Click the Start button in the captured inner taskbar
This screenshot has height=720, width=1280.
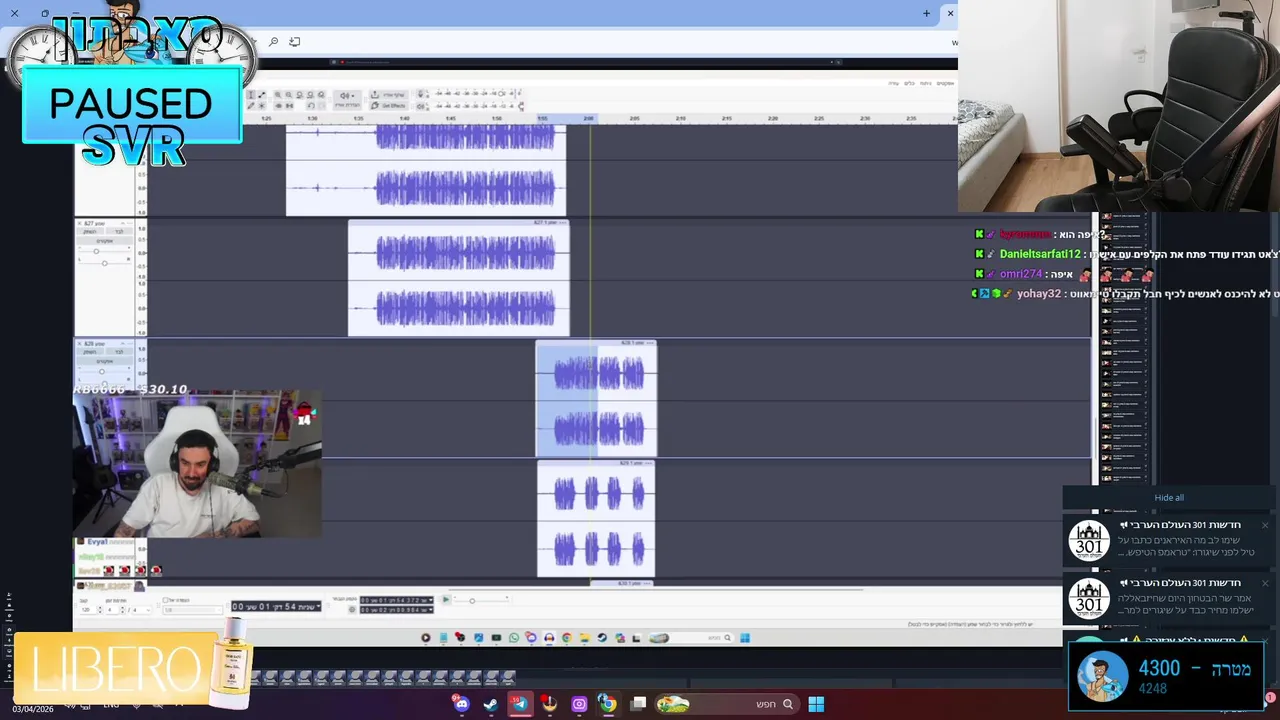point(745,638)
